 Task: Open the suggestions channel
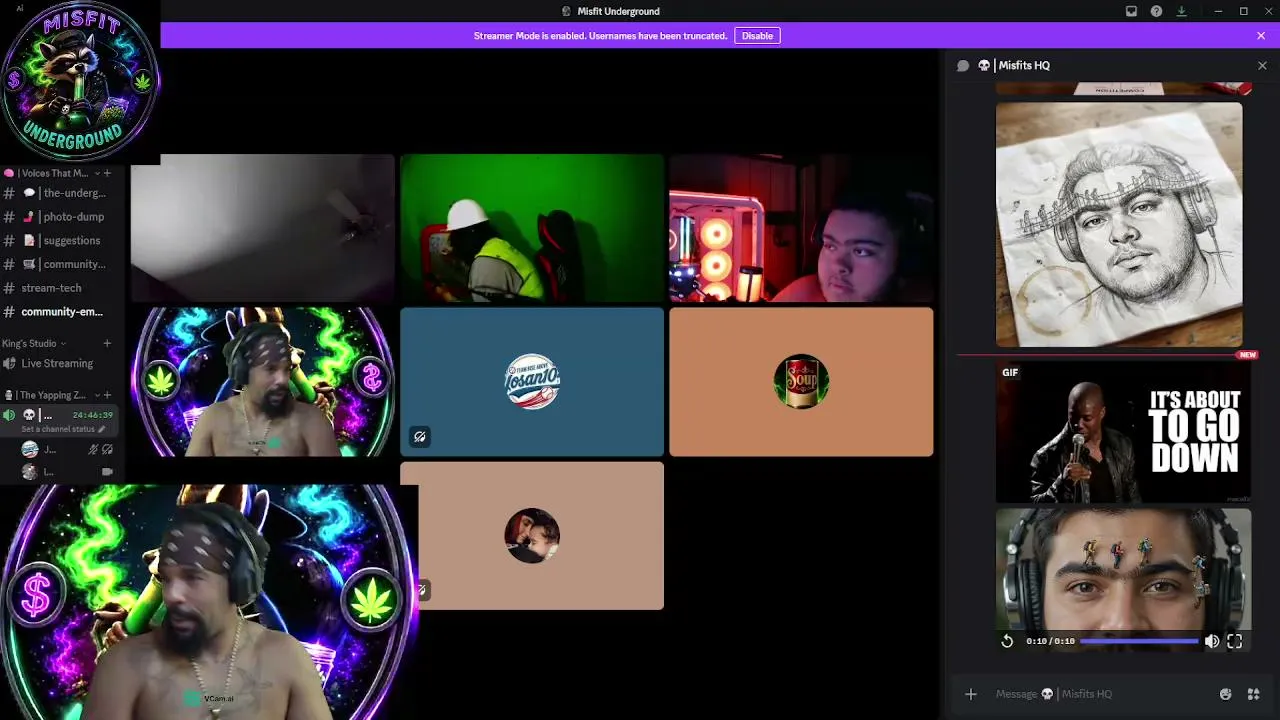pyautogui.click(x=58, y=241)
